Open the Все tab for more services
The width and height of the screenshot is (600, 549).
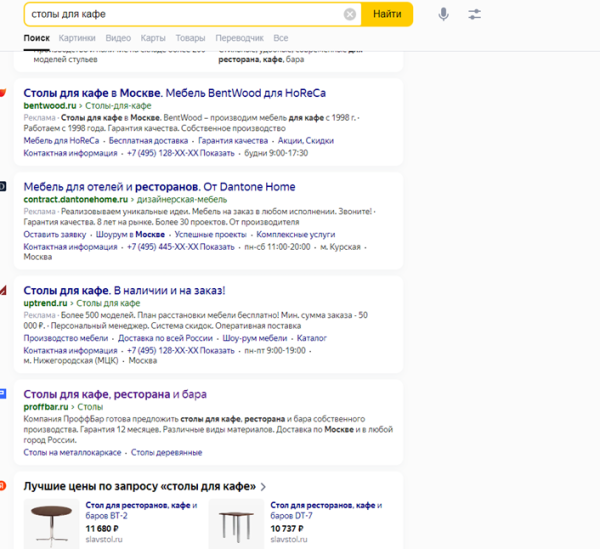[280, 38]
